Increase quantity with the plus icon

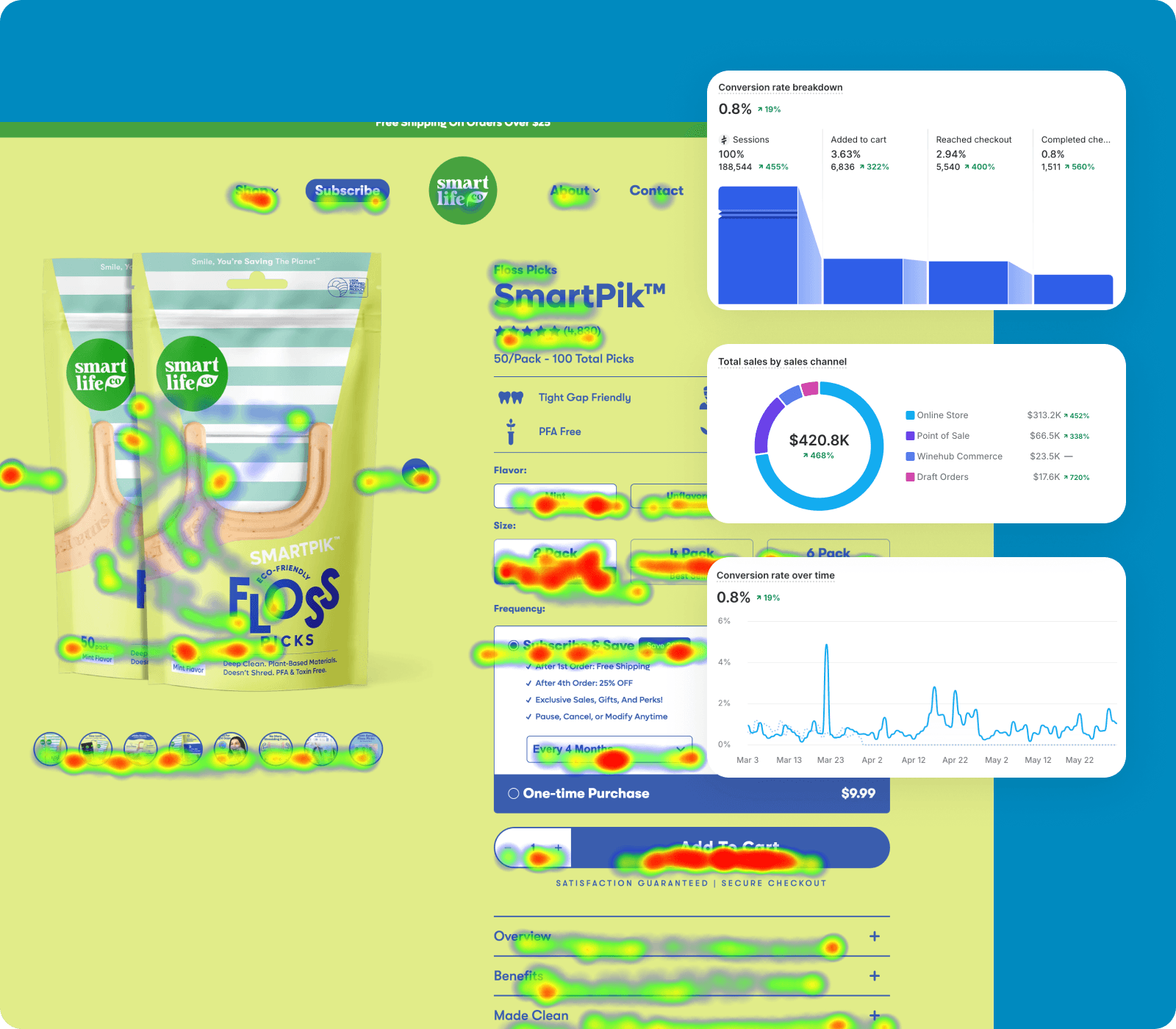pos(559,847)
